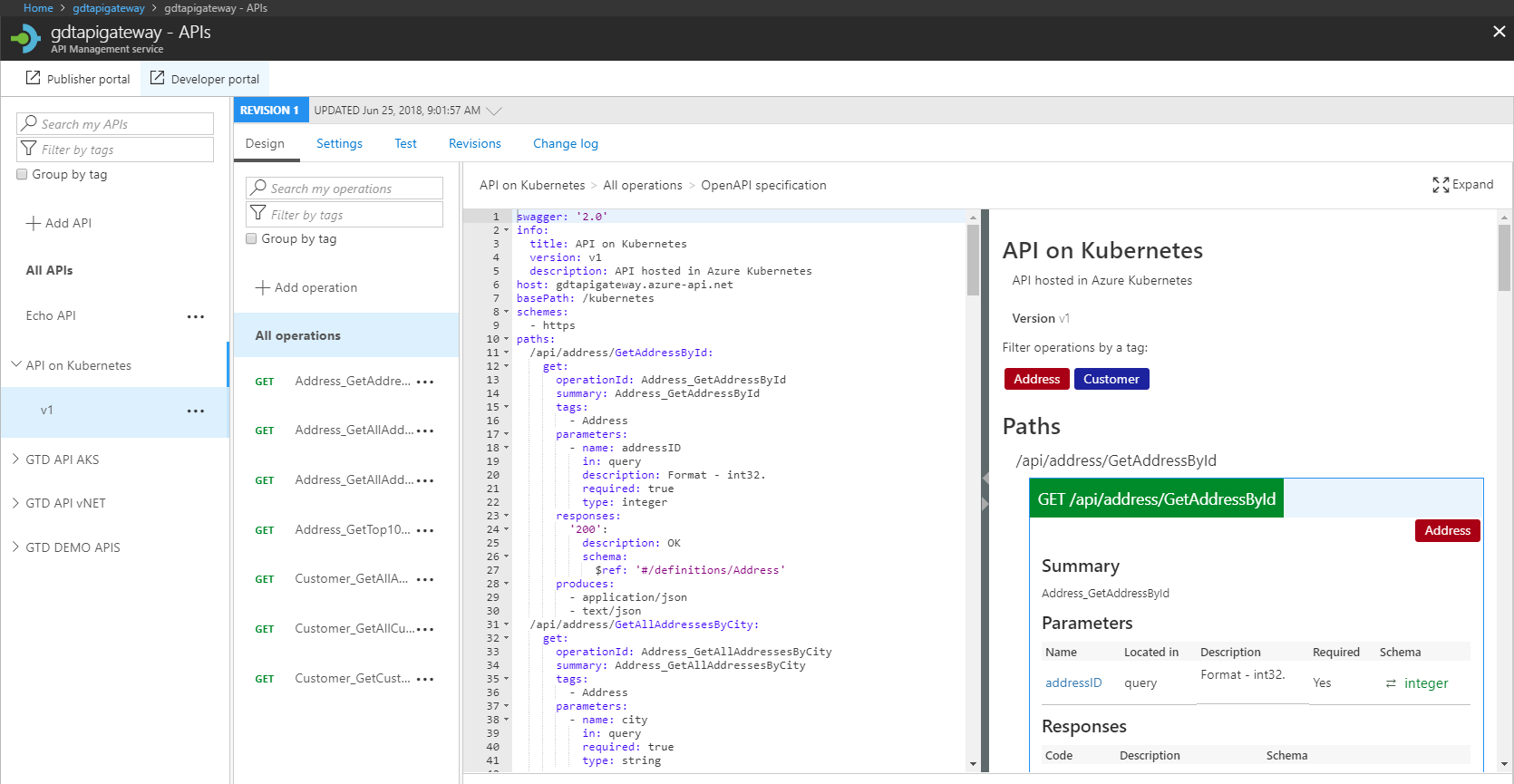Fold the paths block at line 10
1514x784 pixels.
pos(506,339)
